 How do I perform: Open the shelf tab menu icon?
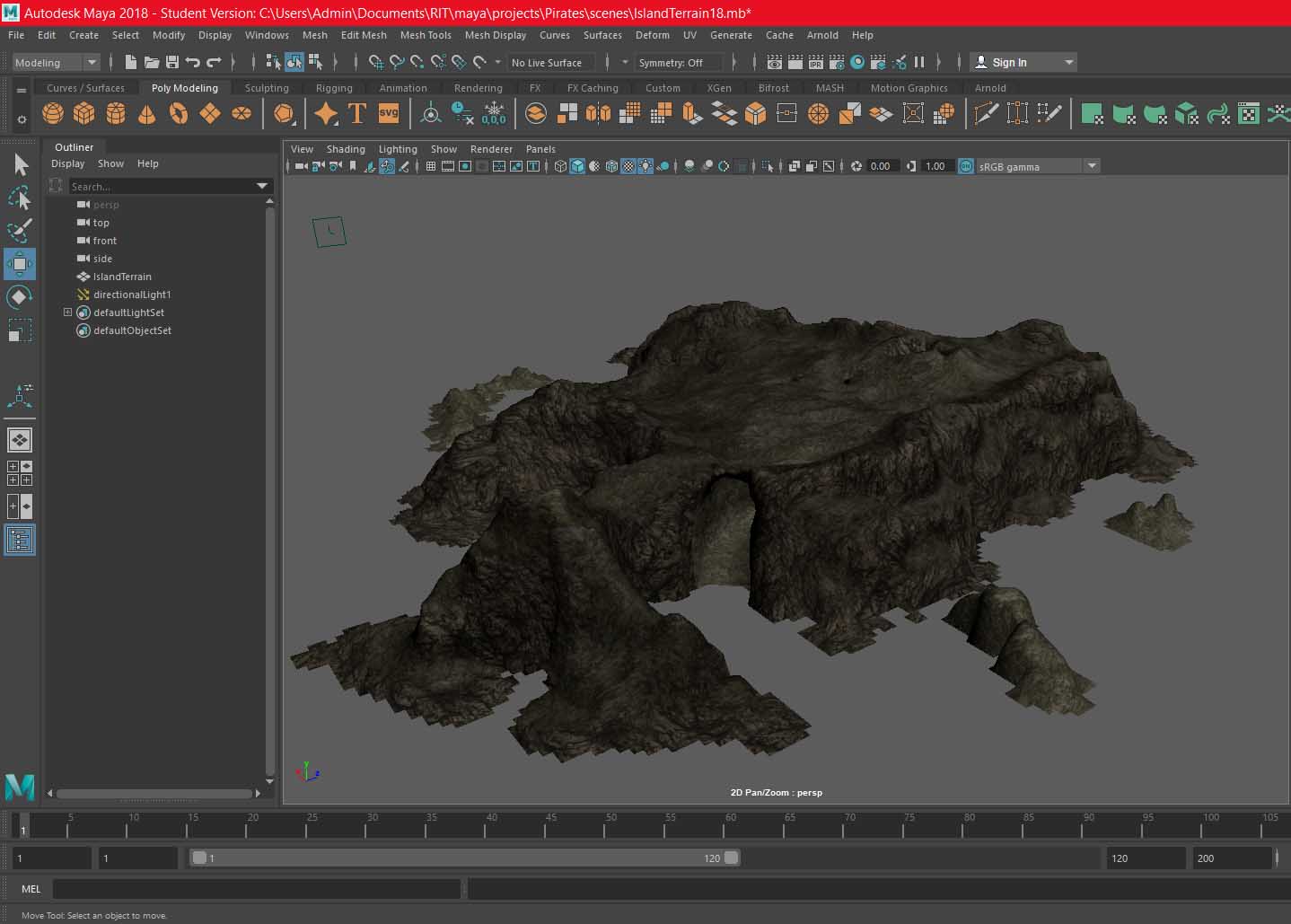pyautogui.click(x=22, y=90)
